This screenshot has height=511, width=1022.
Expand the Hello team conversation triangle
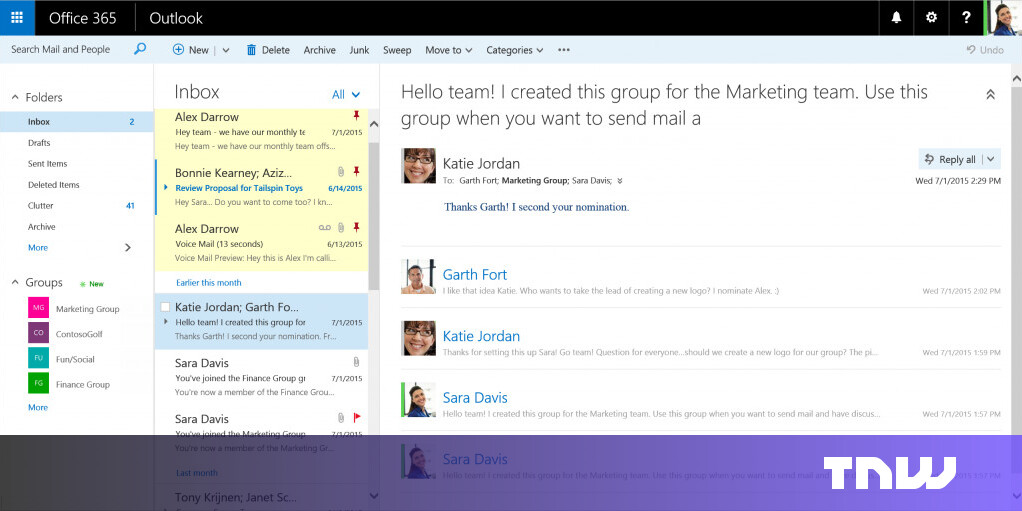click(x=166, y=322)
